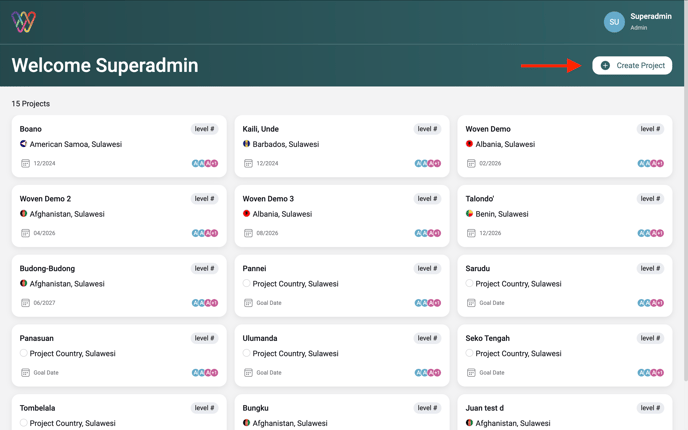The image size is (688, 430).
Task: Open the Kaili, Unde project
Action: click(342, 146)
